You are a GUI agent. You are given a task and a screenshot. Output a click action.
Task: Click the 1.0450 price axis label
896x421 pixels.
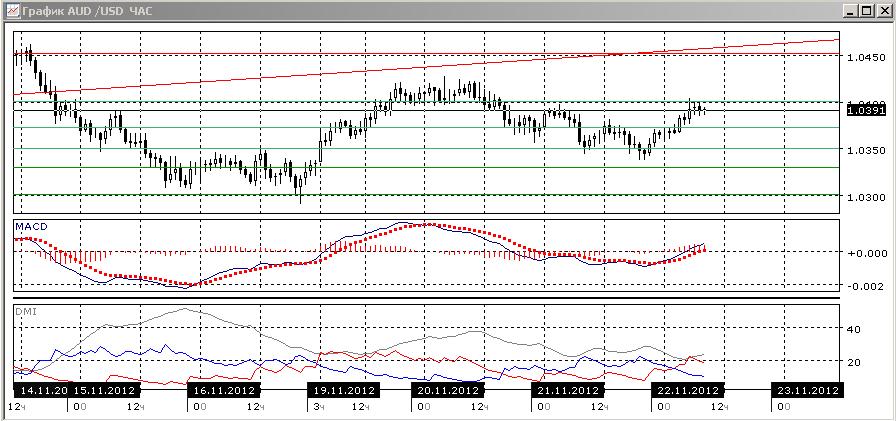(x=867, y=57)
